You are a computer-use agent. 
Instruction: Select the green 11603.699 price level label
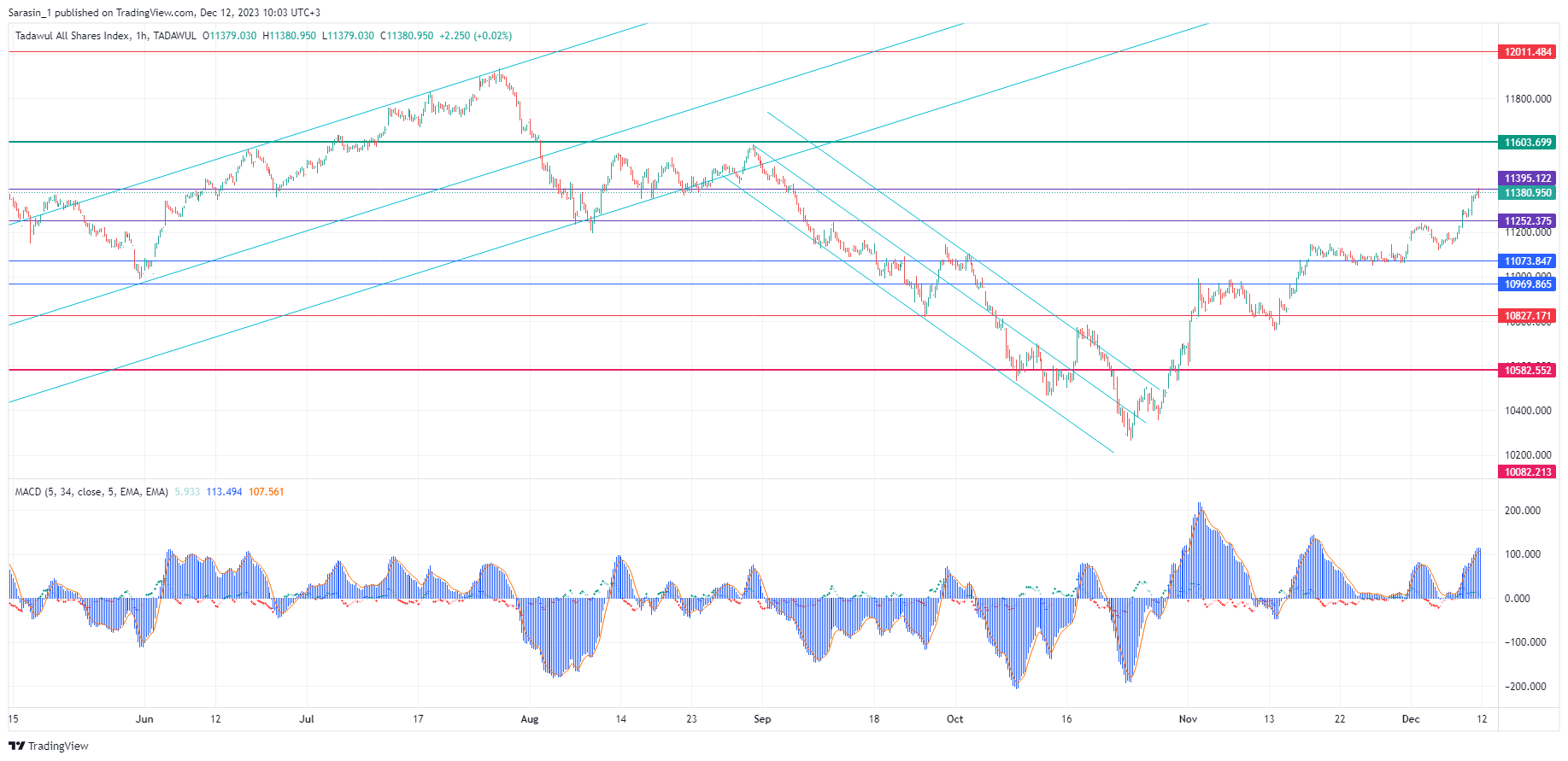[1528, 143]
